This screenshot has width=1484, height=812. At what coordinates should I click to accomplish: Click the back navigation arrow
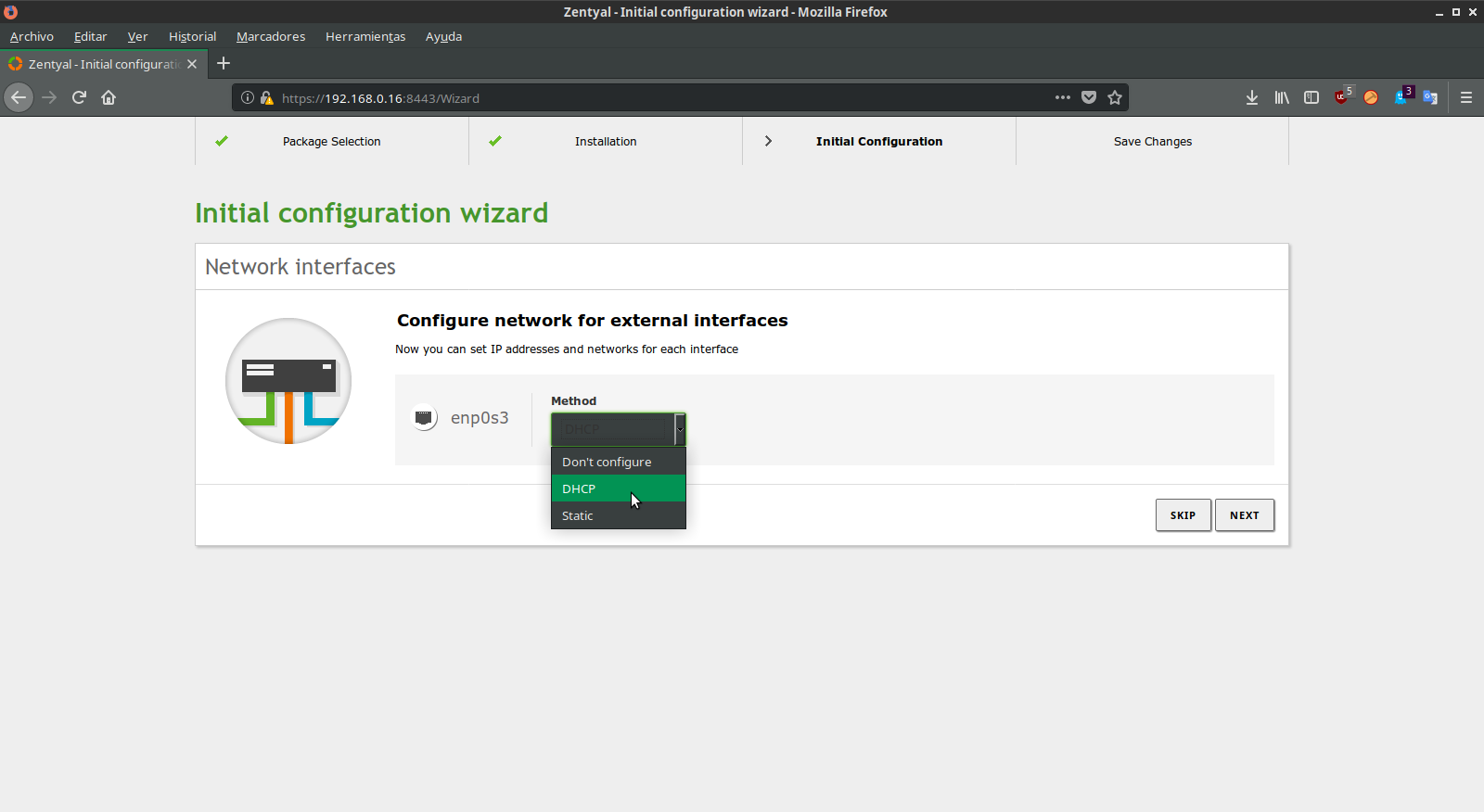click(x=19, y=97)
